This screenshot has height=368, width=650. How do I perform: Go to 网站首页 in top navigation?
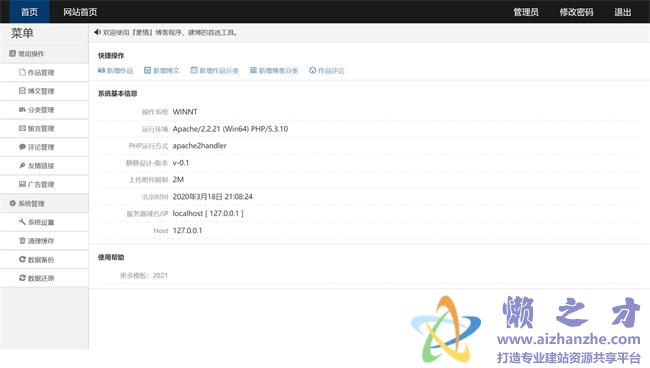tap(80, 12)
